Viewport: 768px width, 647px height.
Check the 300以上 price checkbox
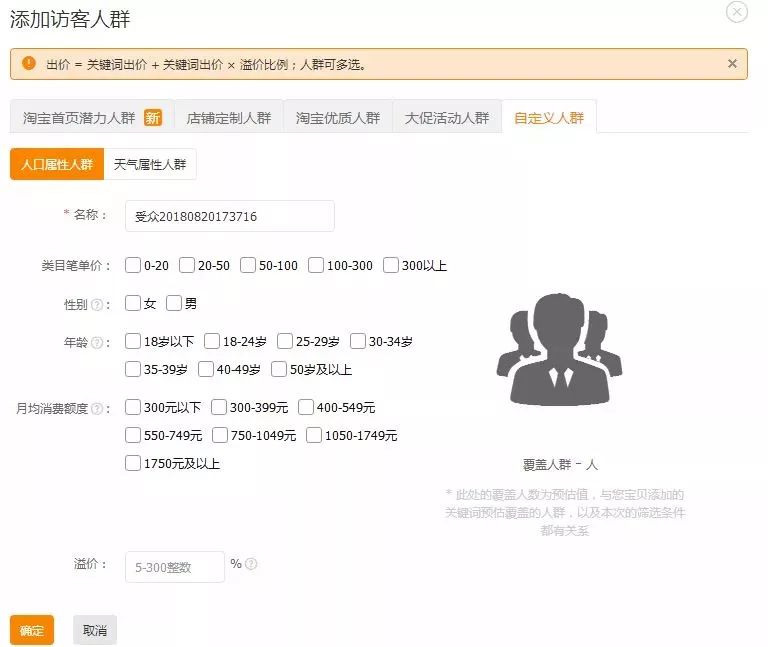[x=390, y=265]
